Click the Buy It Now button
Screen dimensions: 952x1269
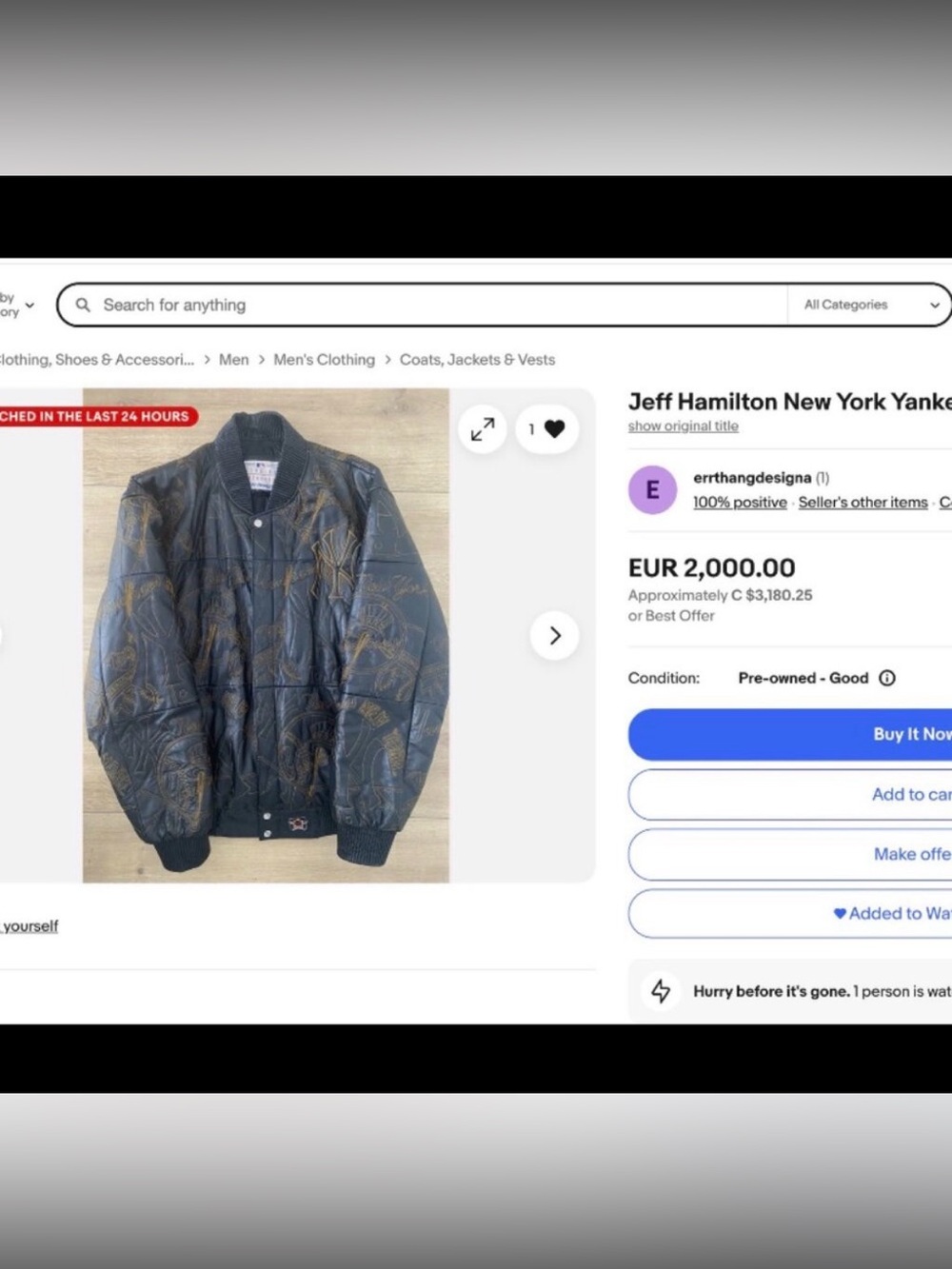coord(790,734)
